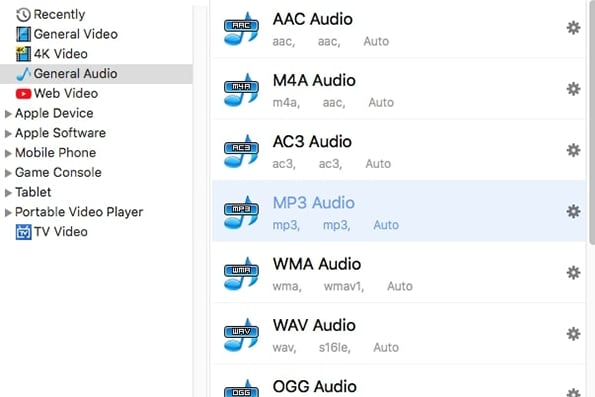Expand the Apple Device category arrow

[x=8, y=114]
